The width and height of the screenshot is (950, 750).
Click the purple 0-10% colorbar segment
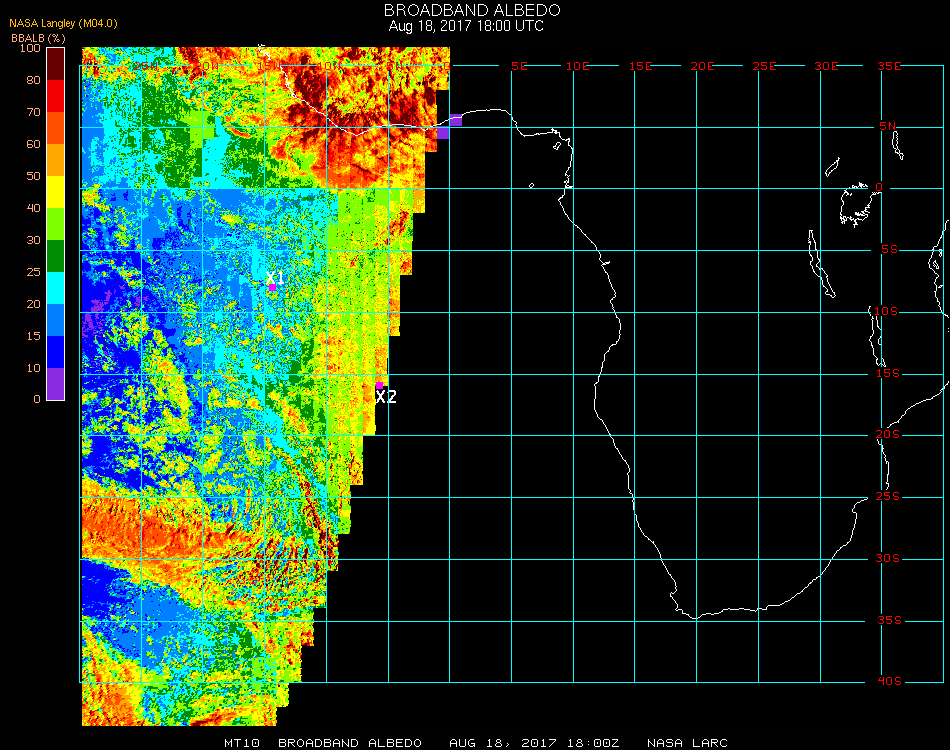56,384
